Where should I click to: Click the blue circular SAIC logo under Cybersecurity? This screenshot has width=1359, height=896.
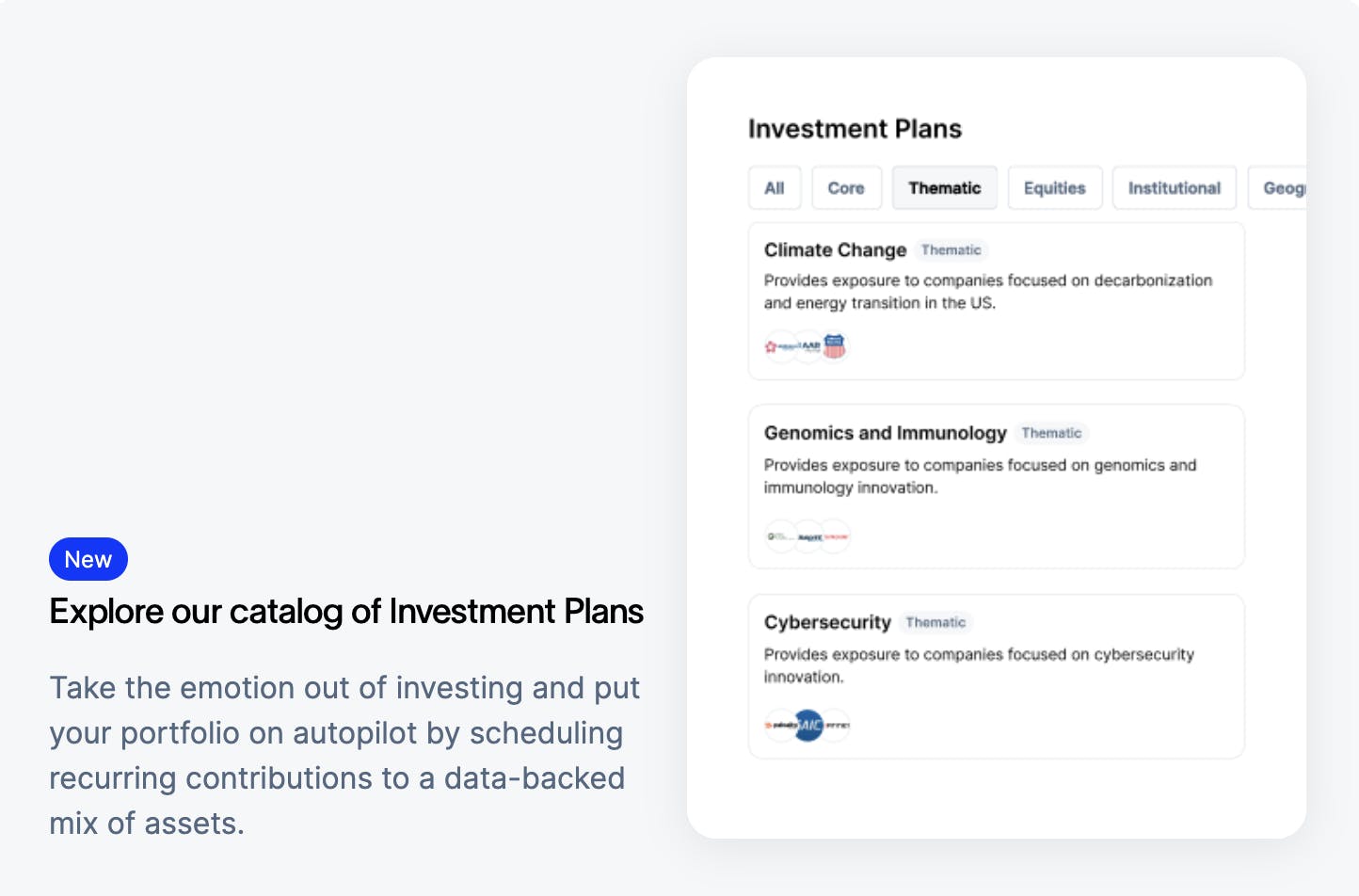pyautogui.click(x=808, y=725)
